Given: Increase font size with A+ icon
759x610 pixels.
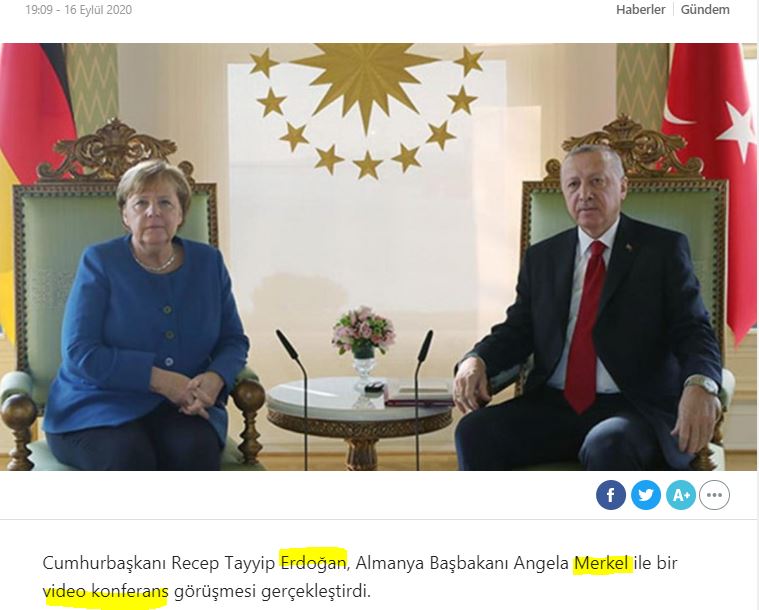Looking at the screenshot, I should pyautogui.click(x=681, y=495).
